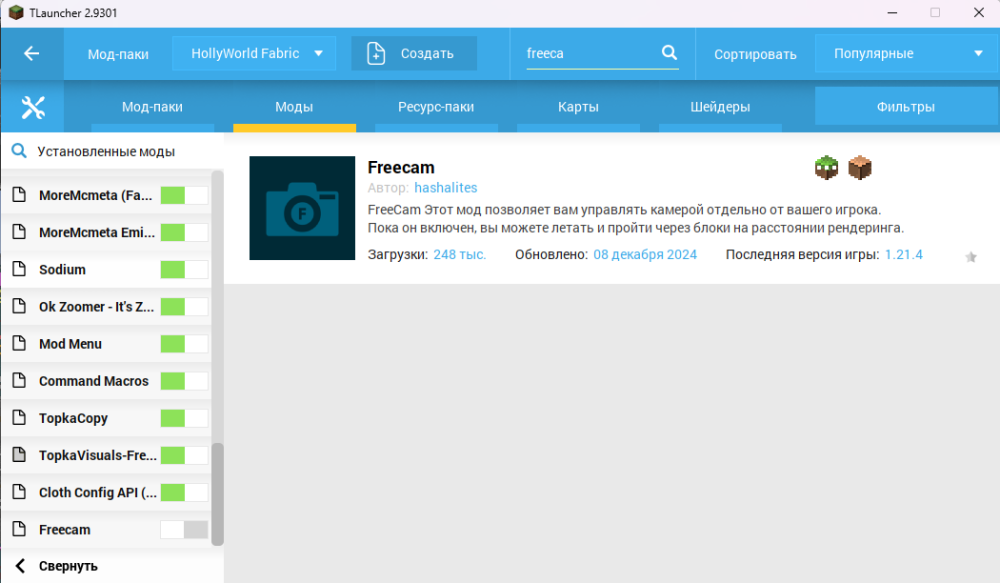Open the Ресурс-паки tab
Viewport: 1000px width, 583px height.
click(436, 107)
